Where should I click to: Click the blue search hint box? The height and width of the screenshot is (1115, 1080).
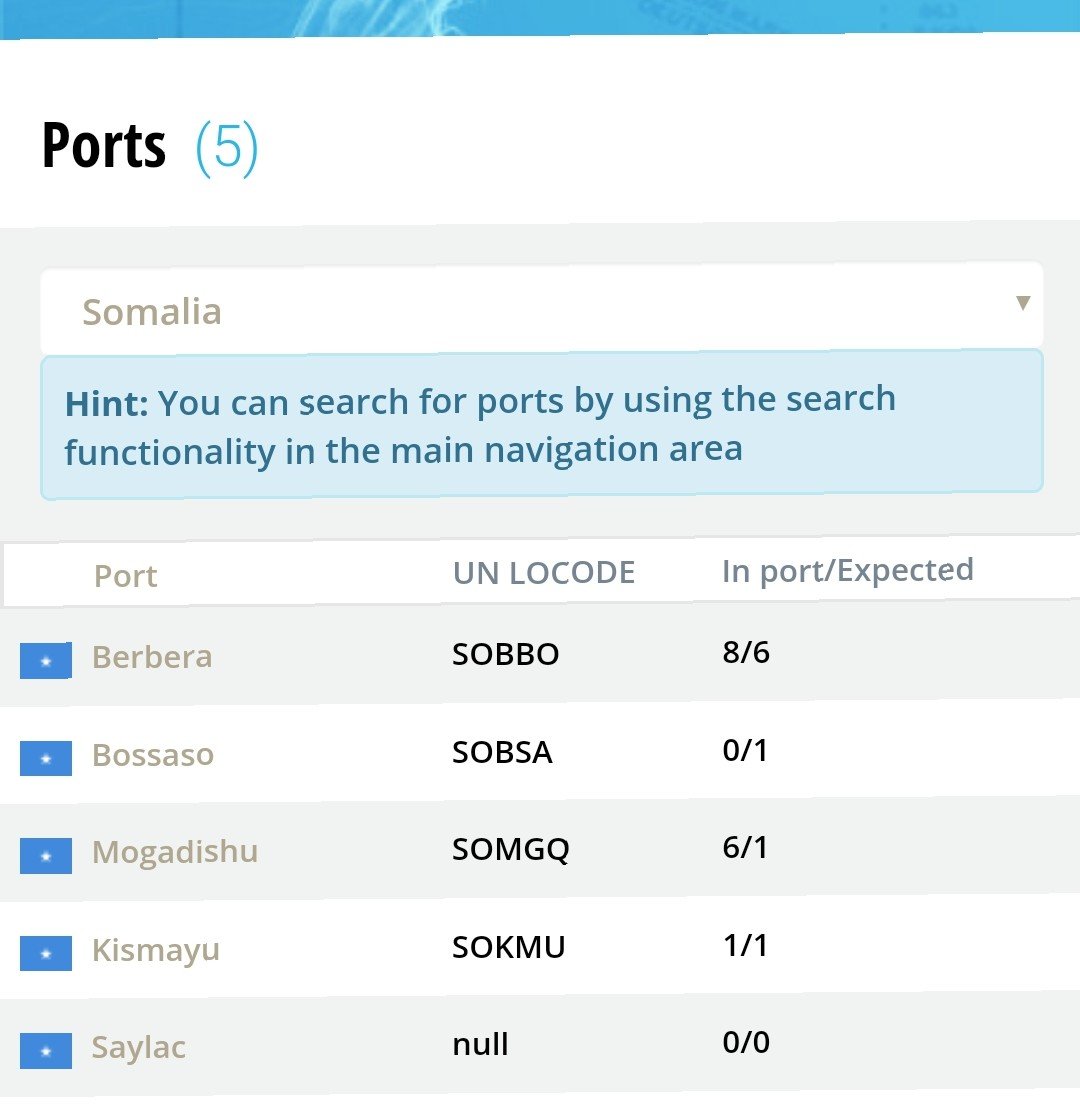coord(541,424)
